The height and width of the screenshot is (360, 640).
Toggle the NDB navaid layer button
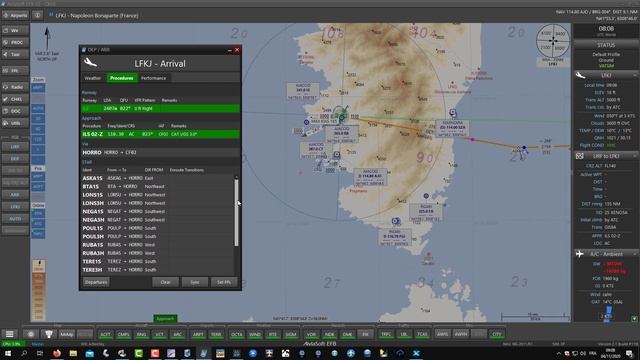point(329,334)
